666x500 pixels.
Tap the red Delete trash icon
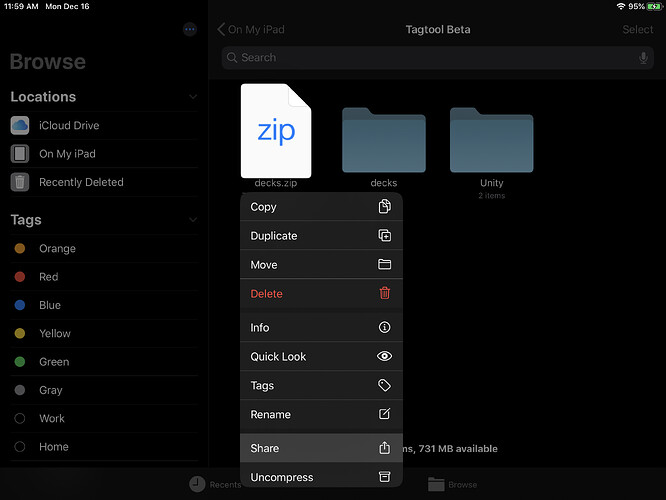(x=384, y=294)
